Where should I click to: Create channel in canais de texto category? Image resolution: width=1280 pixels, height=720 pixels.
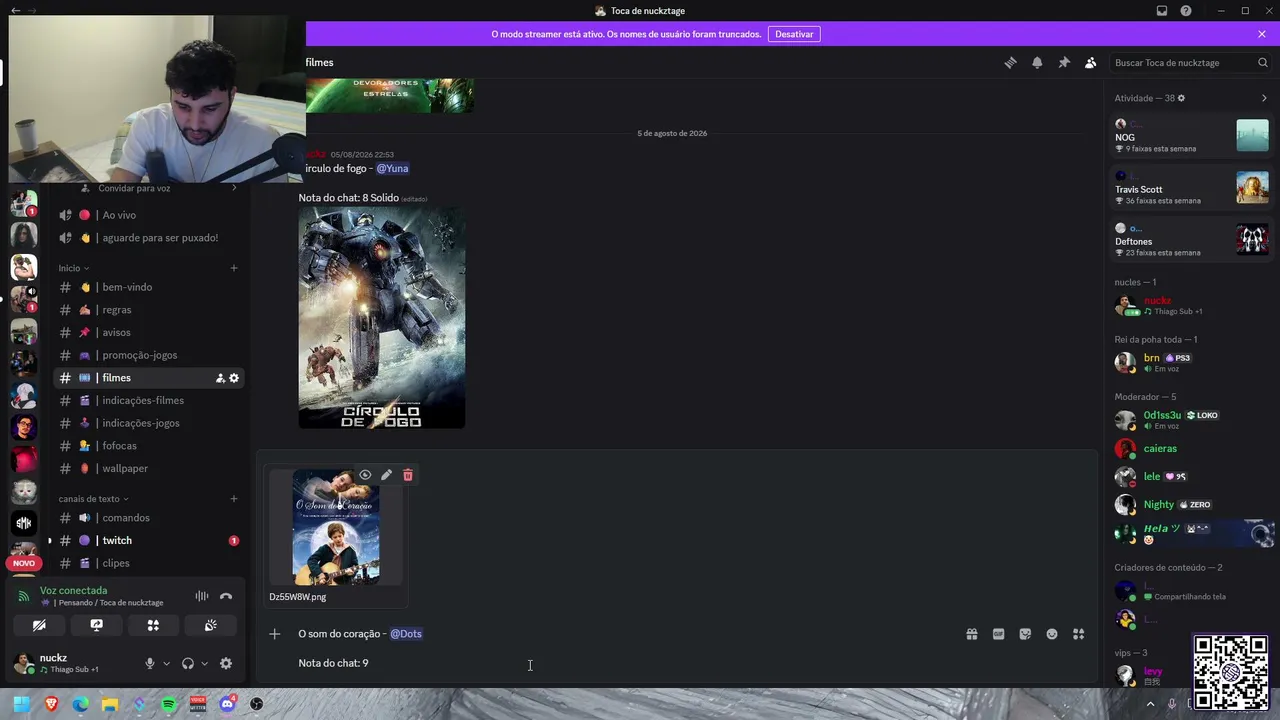[234, 499]
